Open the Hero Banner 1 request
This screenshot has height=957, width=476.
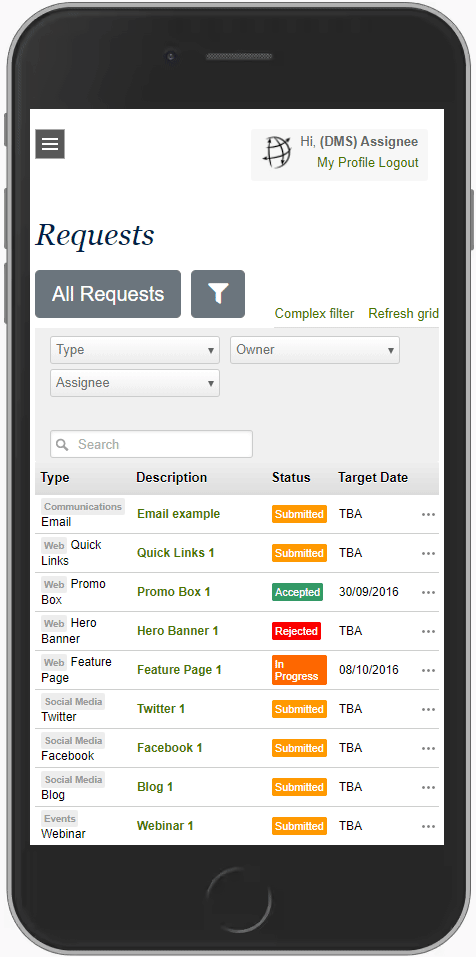tap(178, 631)
